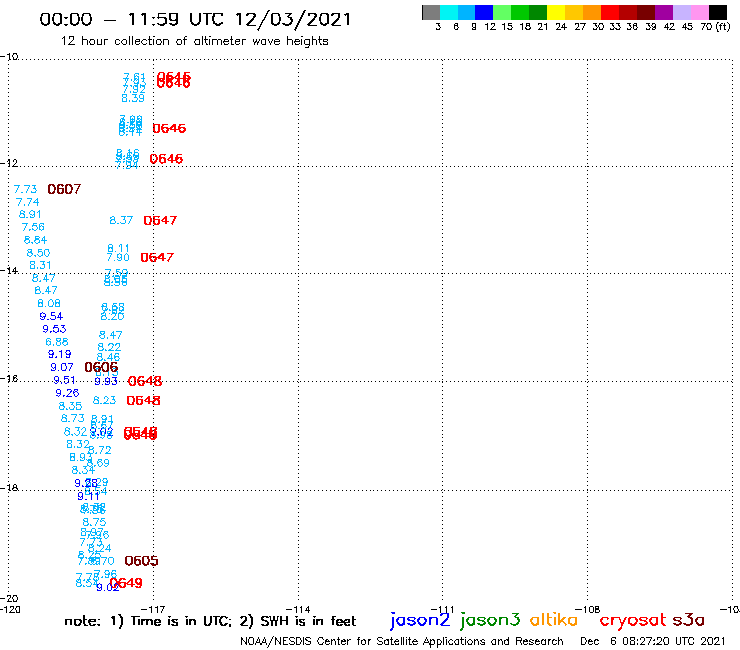Select the pure blue legend swatch

(x=484, y=12)
